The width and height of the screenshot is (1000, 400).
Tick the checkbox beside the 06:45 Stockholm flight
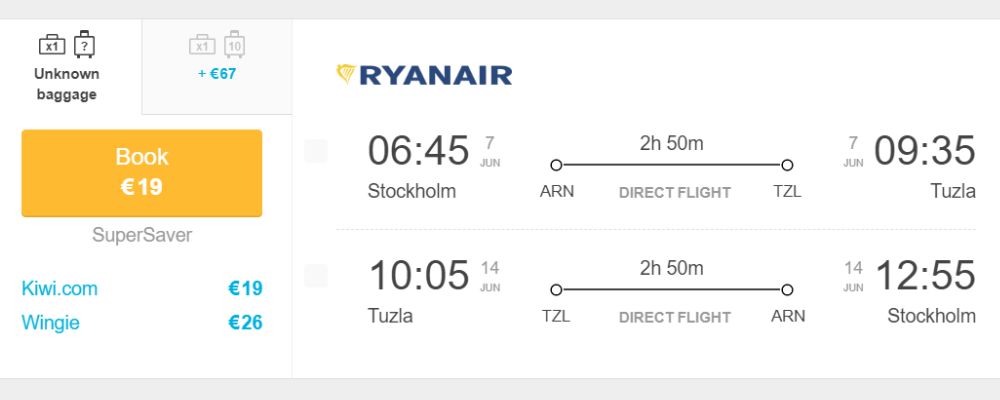(316, 151)
